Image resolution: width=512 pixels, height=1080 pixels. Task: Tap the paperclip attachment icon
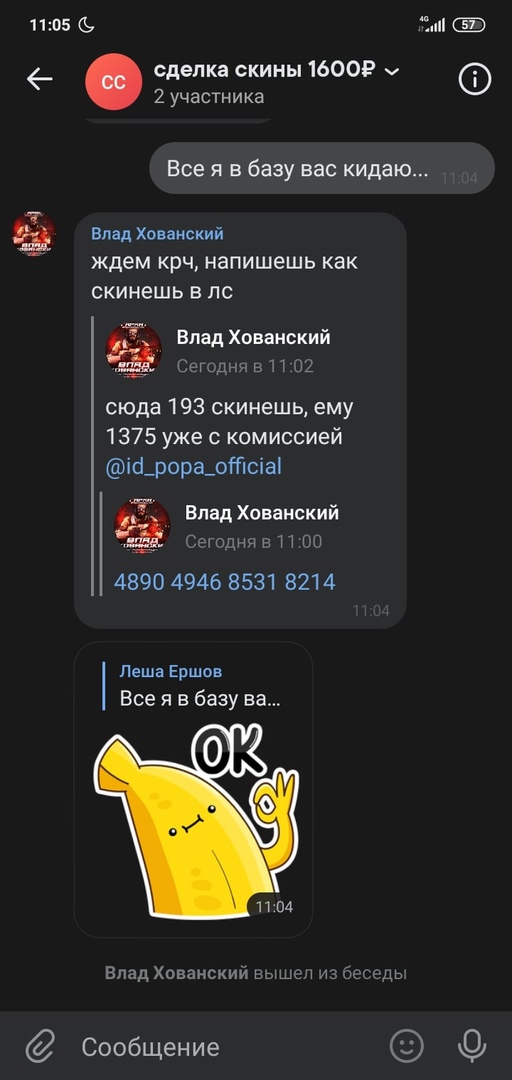40,1048
